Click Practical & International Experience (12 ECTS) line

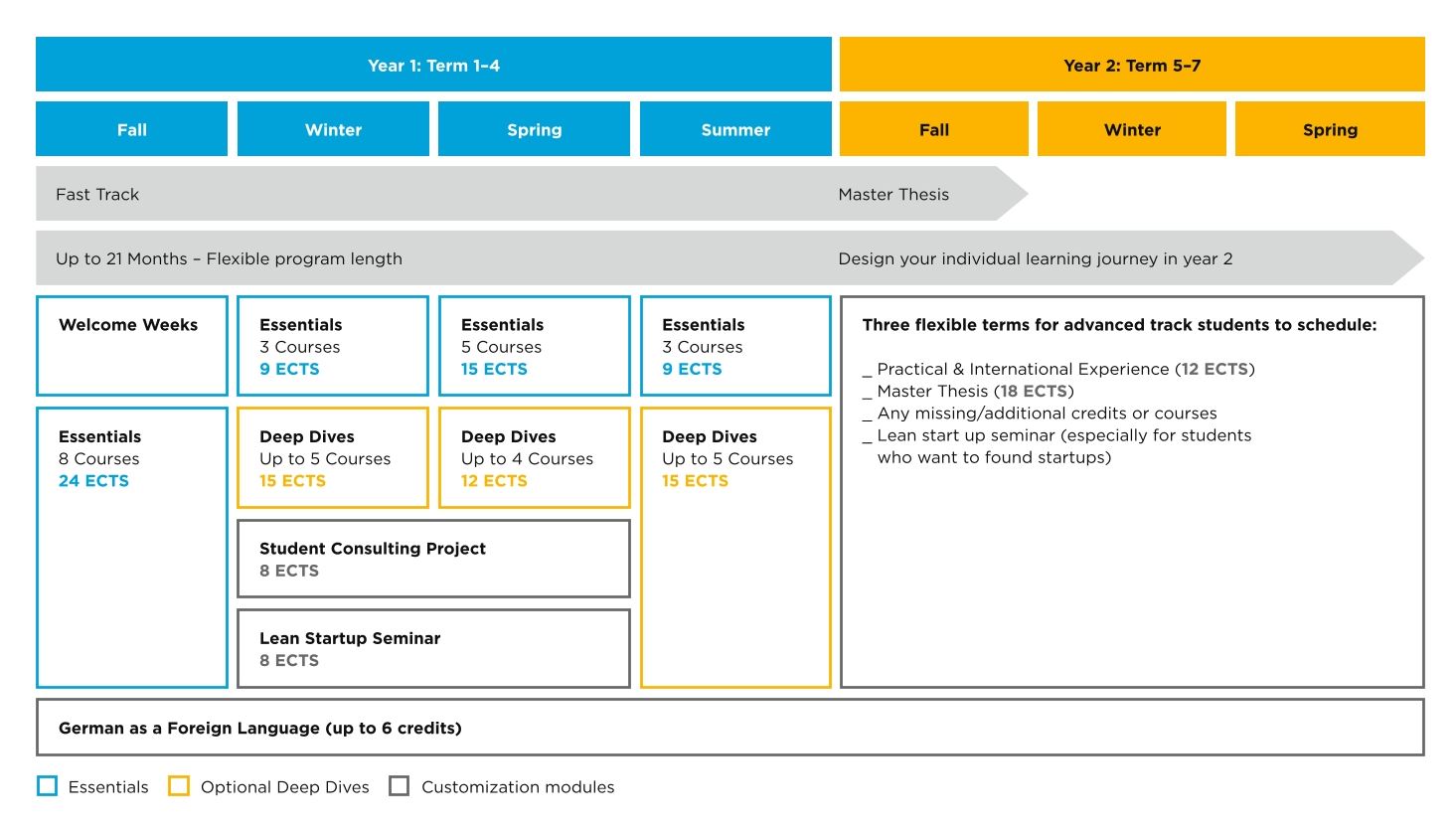pos(1058,369)
